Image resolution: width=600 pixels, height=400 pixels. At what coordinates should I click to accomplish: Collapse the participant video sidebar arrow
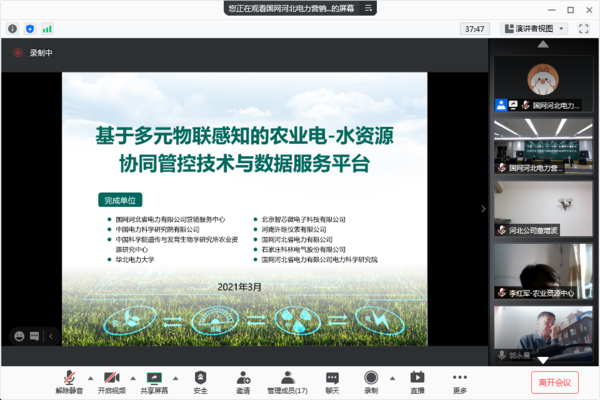[484, 209]
